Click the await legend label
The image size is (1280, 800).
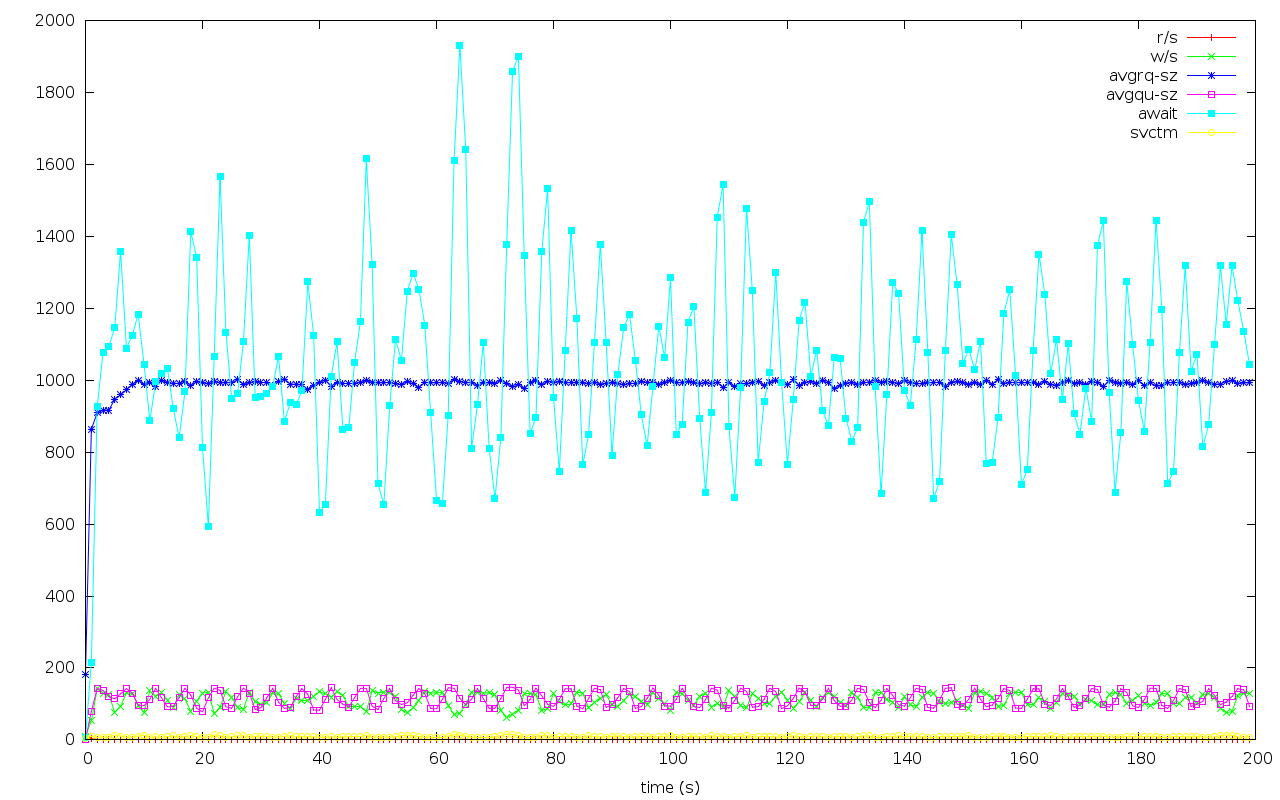coord(1158,114)
